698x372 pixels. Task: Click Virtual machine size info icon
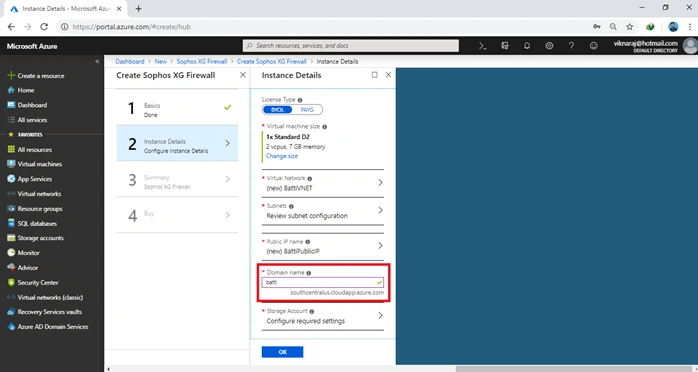pyautogui.click(x=324, y=127)
